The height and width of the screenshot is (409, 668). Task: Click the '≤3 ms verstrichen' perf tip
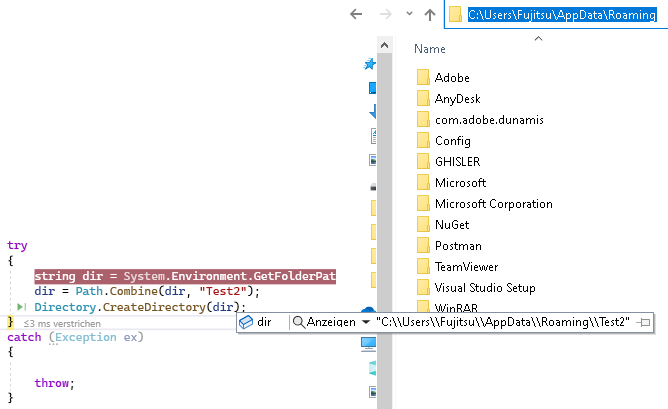[62, 324]
